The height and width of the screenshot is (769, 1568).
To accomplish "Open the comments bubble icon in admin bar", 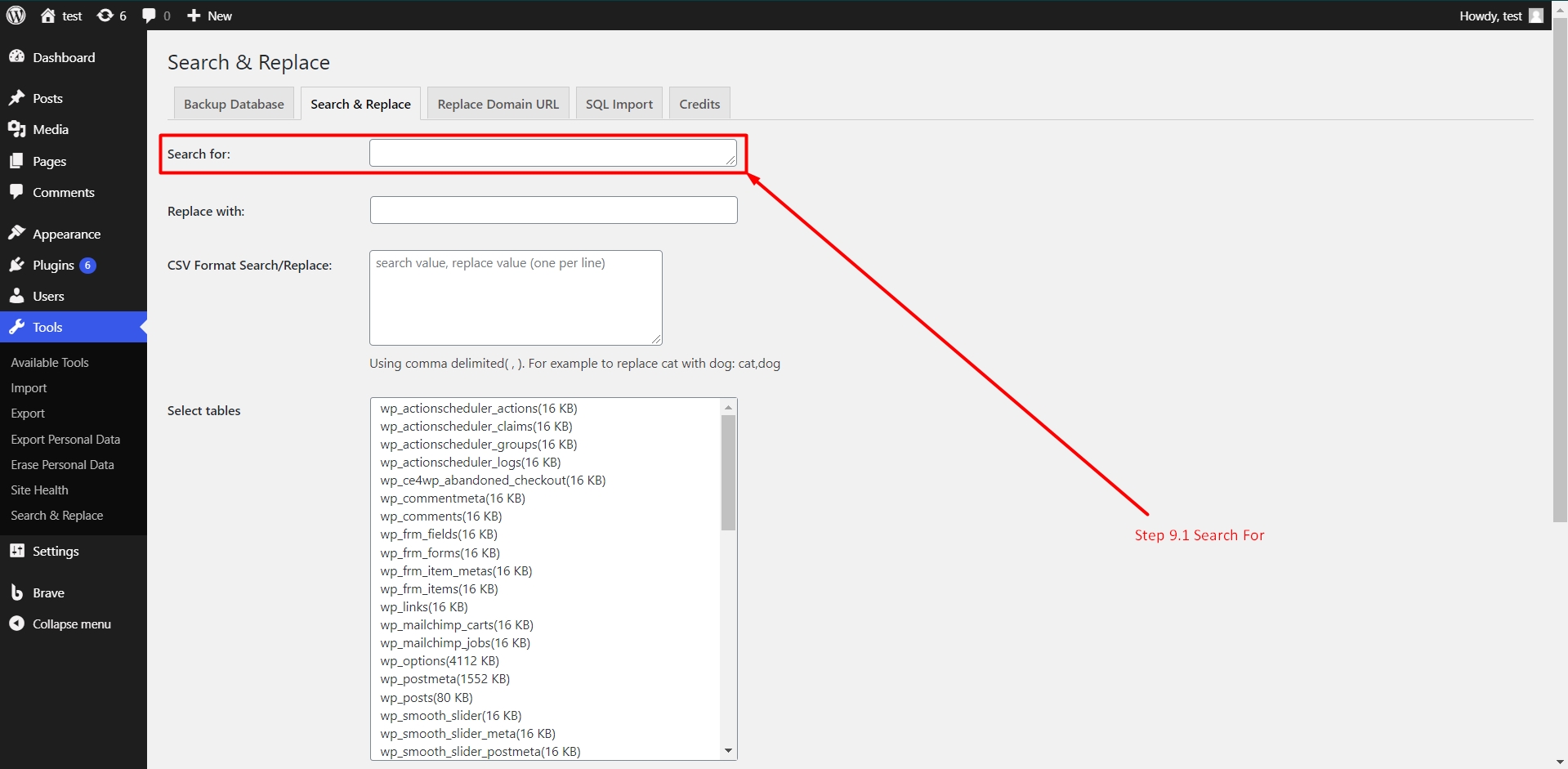I will [x=149, y=16].
